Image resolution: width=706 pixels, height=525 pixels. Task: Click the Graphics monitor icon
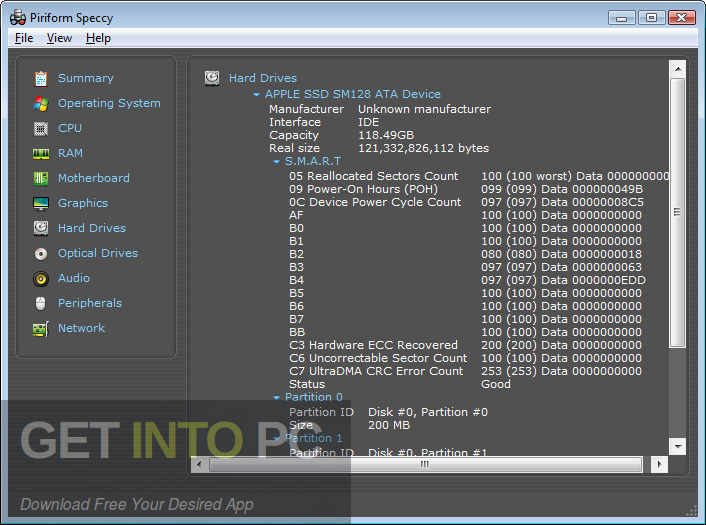tap(41, 204)
